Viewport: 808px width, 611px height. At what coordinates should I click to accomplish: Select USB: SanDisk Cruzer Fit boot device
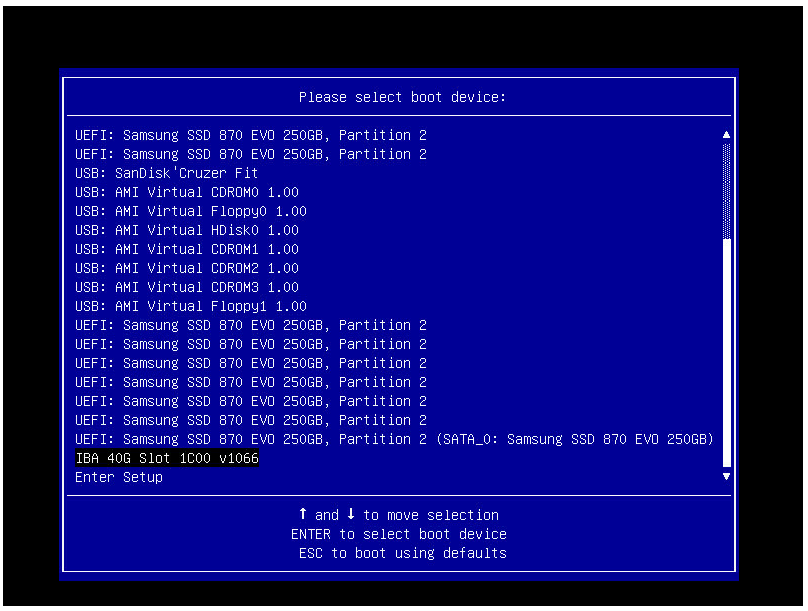(166, 173)
